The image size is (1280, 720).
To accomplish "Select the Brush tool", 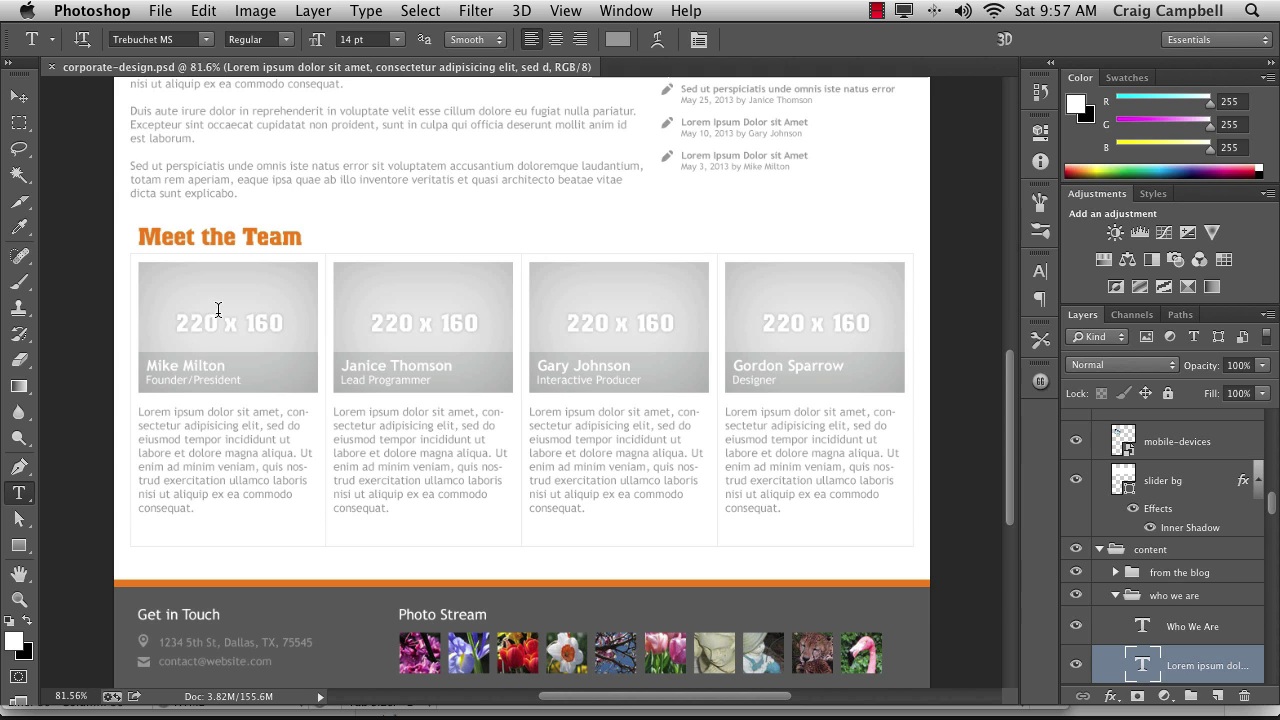I will coord(19,282).
